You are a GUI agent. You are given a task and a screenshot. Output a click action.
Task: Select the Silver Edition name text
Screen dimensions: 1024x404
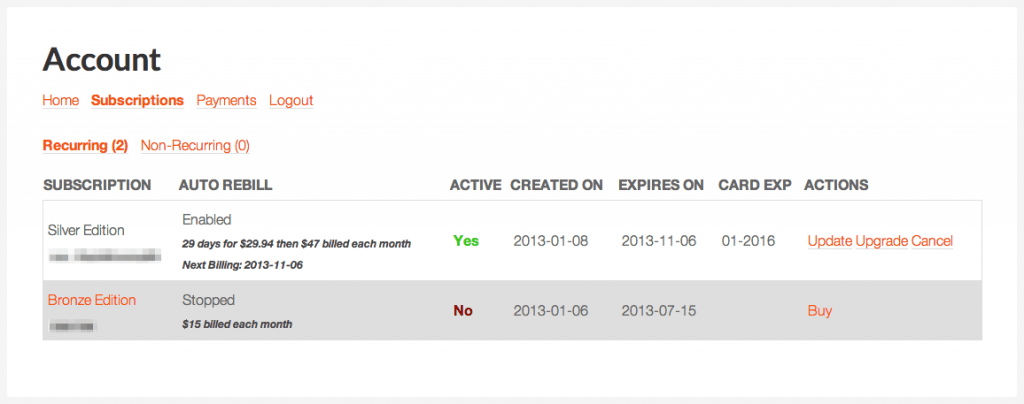click(x=86, y=230)
